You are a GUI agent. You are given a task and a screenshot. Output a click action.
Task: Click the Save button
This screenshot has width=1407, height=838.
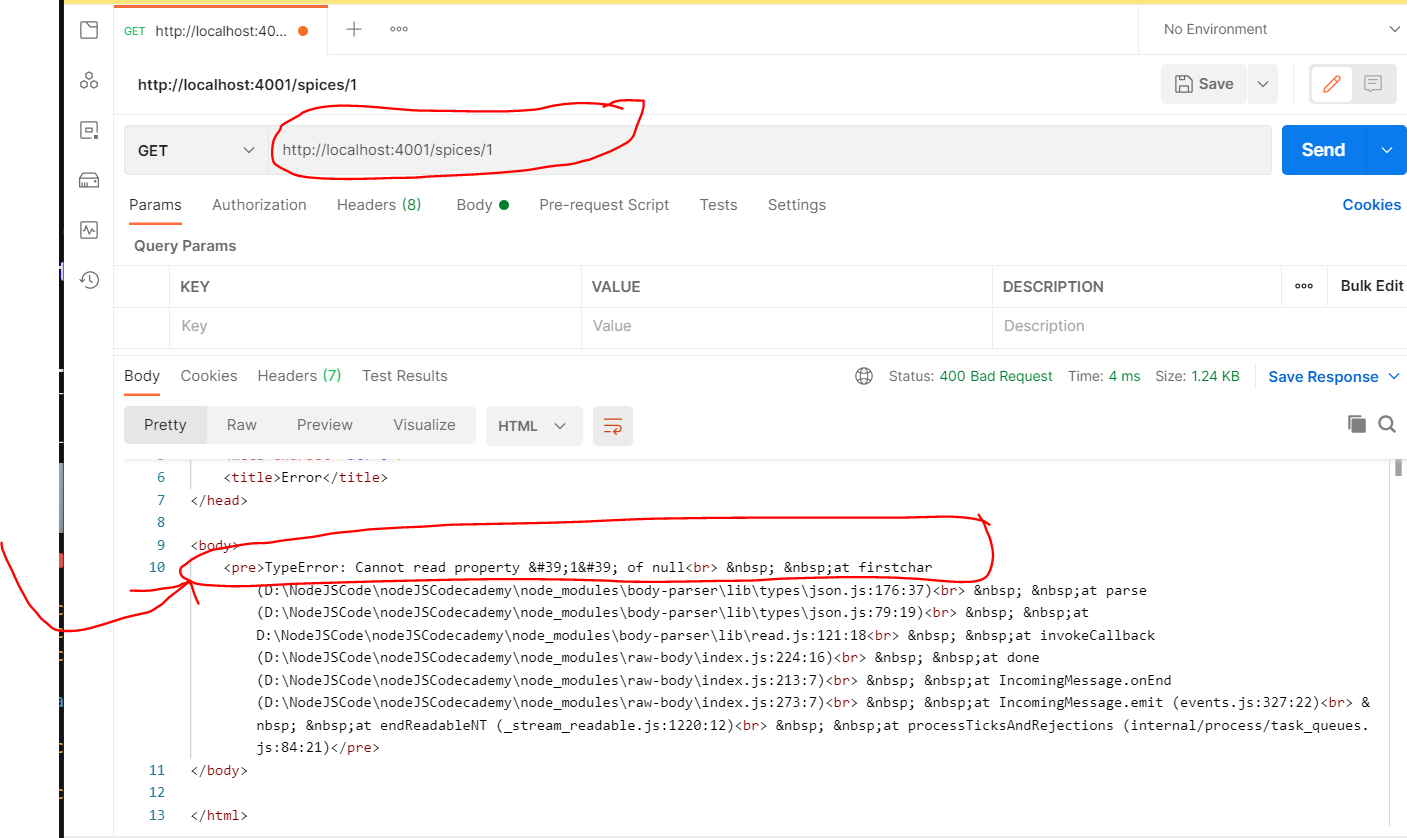pos(1205,84)
